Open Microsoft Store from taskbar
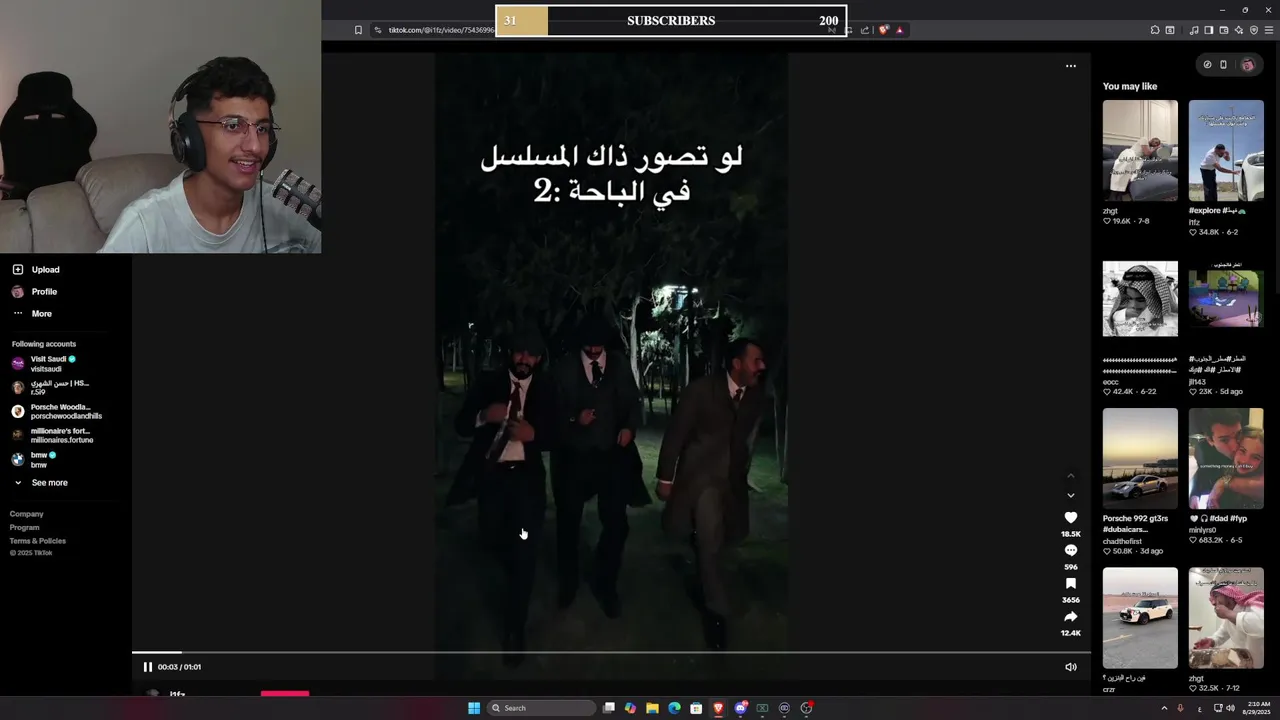 (696, 708)
